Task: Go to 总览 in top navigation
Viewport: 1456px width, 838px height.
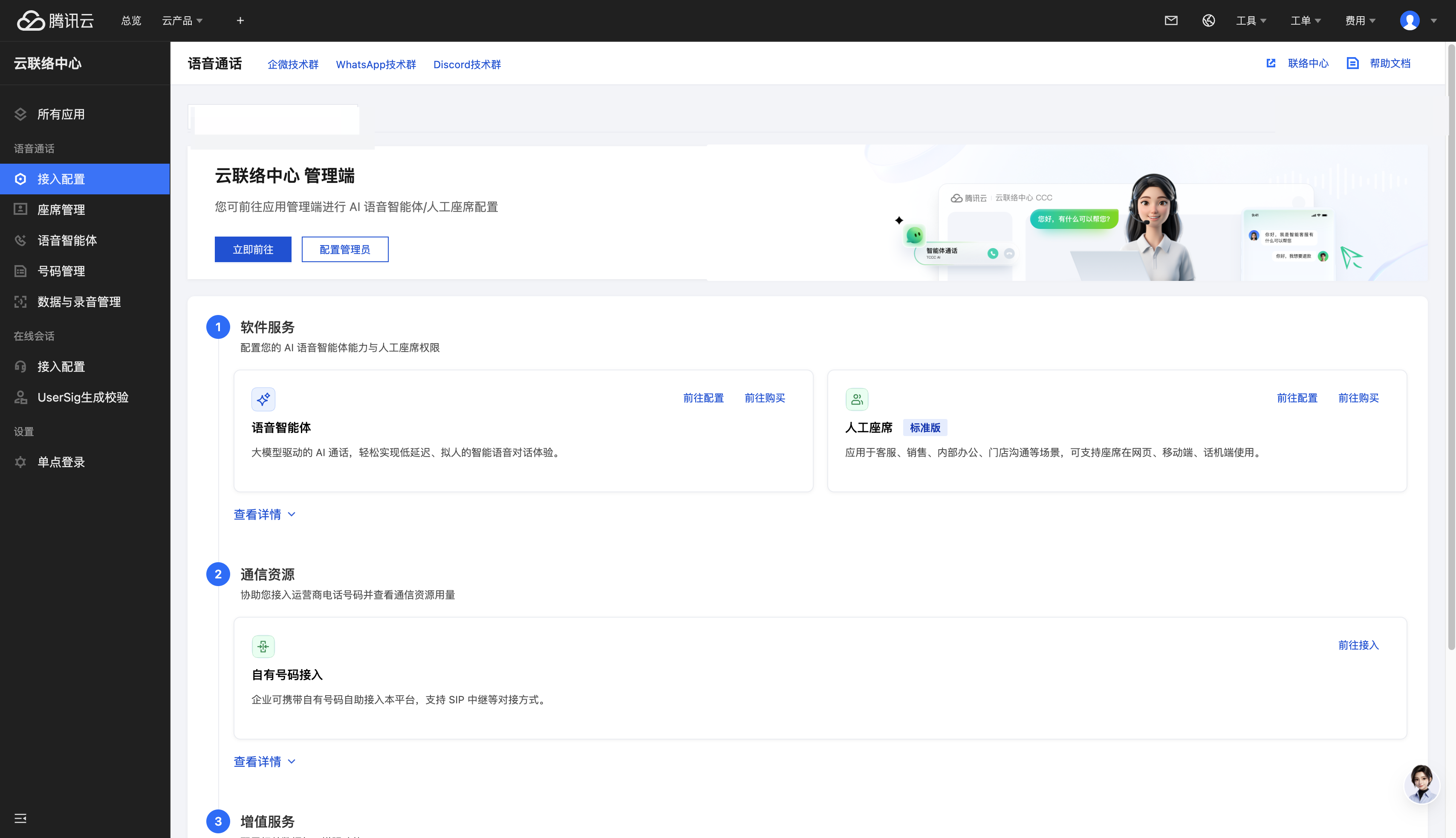Action: [131, 21]
